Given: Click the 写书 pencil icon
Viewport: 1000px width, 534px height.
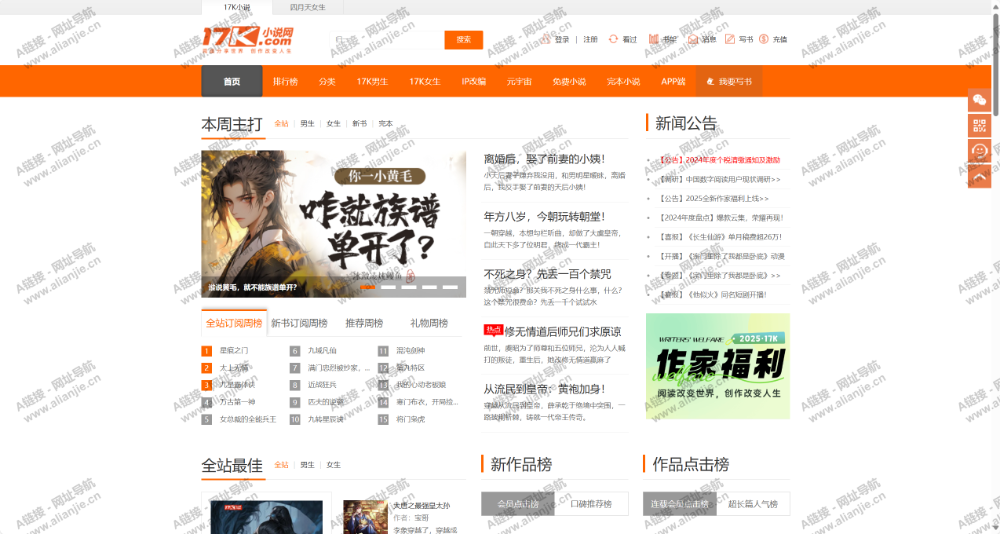Looking at the screenshot, I should coord(730,40).
